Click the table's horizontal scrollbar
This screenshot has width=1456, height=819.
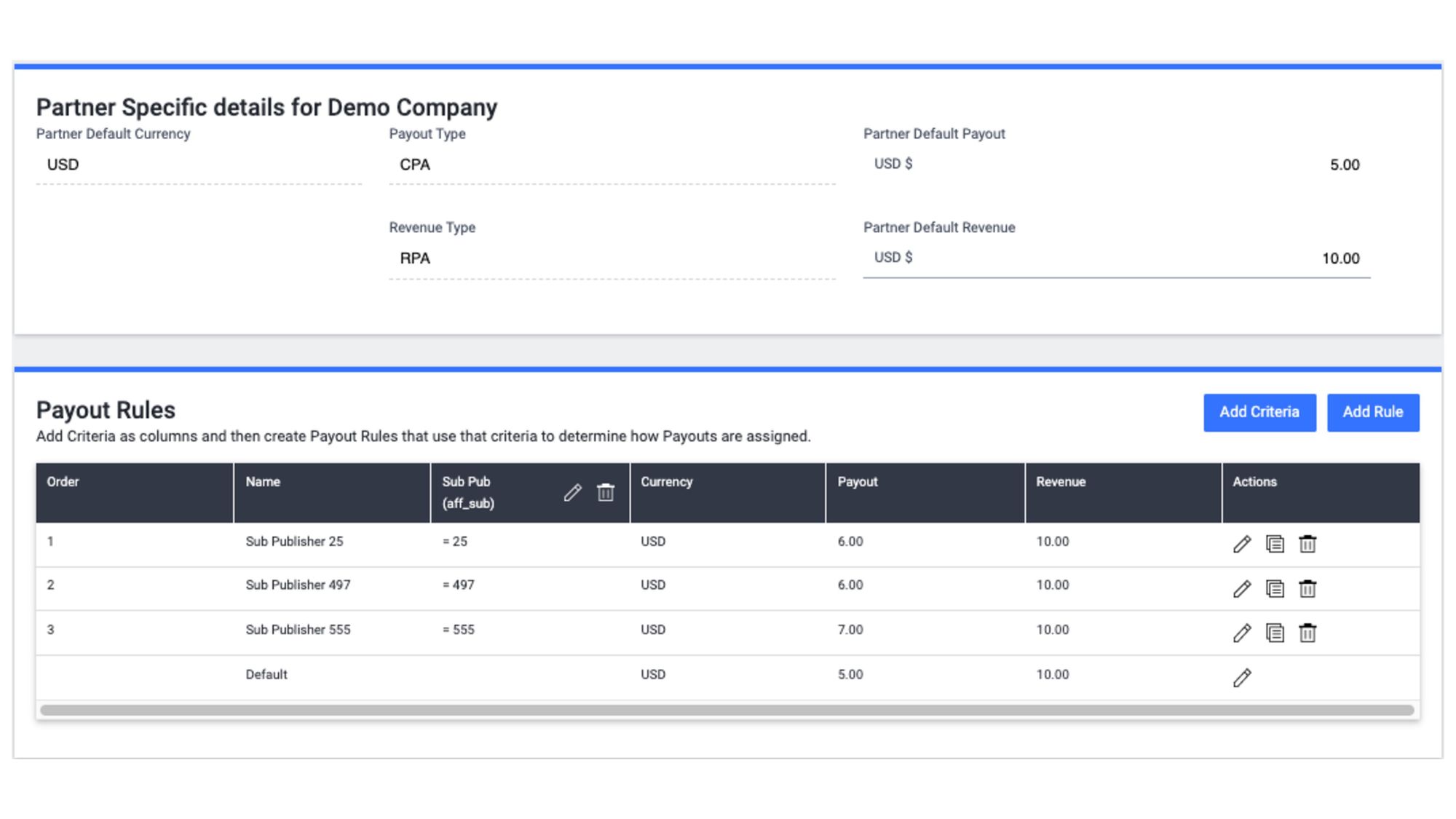pos(727,710)
